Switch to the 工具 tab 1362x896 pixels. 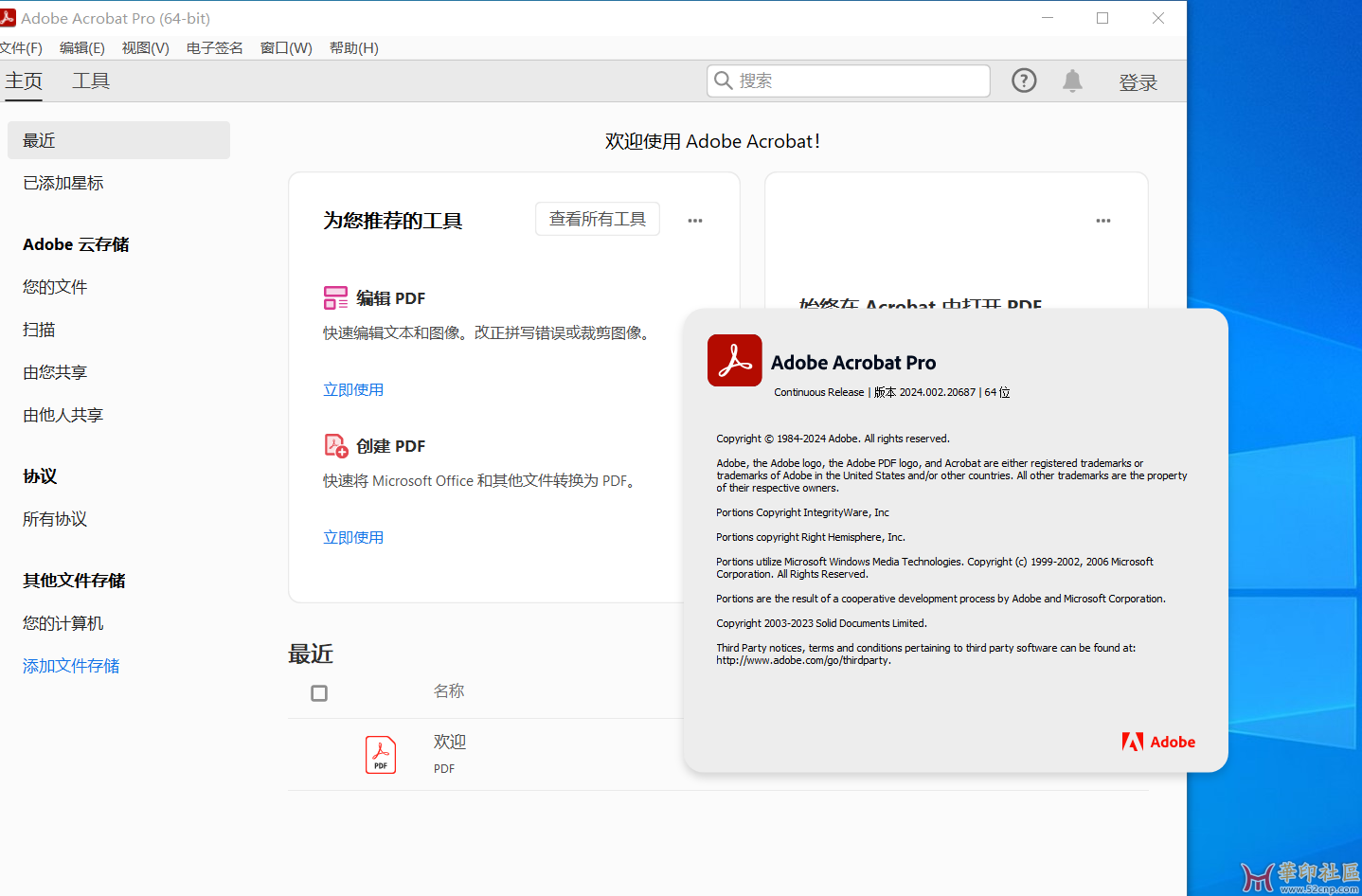[x=91, y=81]
